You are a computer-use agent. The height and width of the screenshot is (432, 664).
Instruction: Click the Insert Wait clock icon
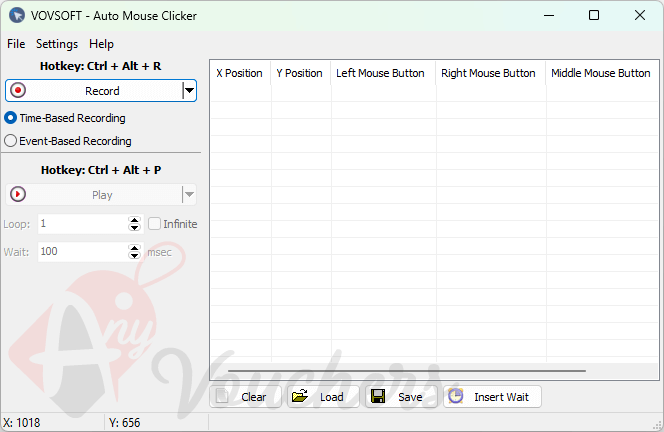(x=456, y=396)
